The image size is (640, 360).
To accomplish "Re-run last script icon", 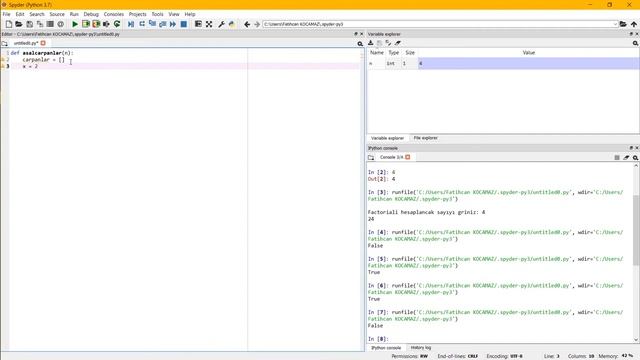I will (117, 24).
